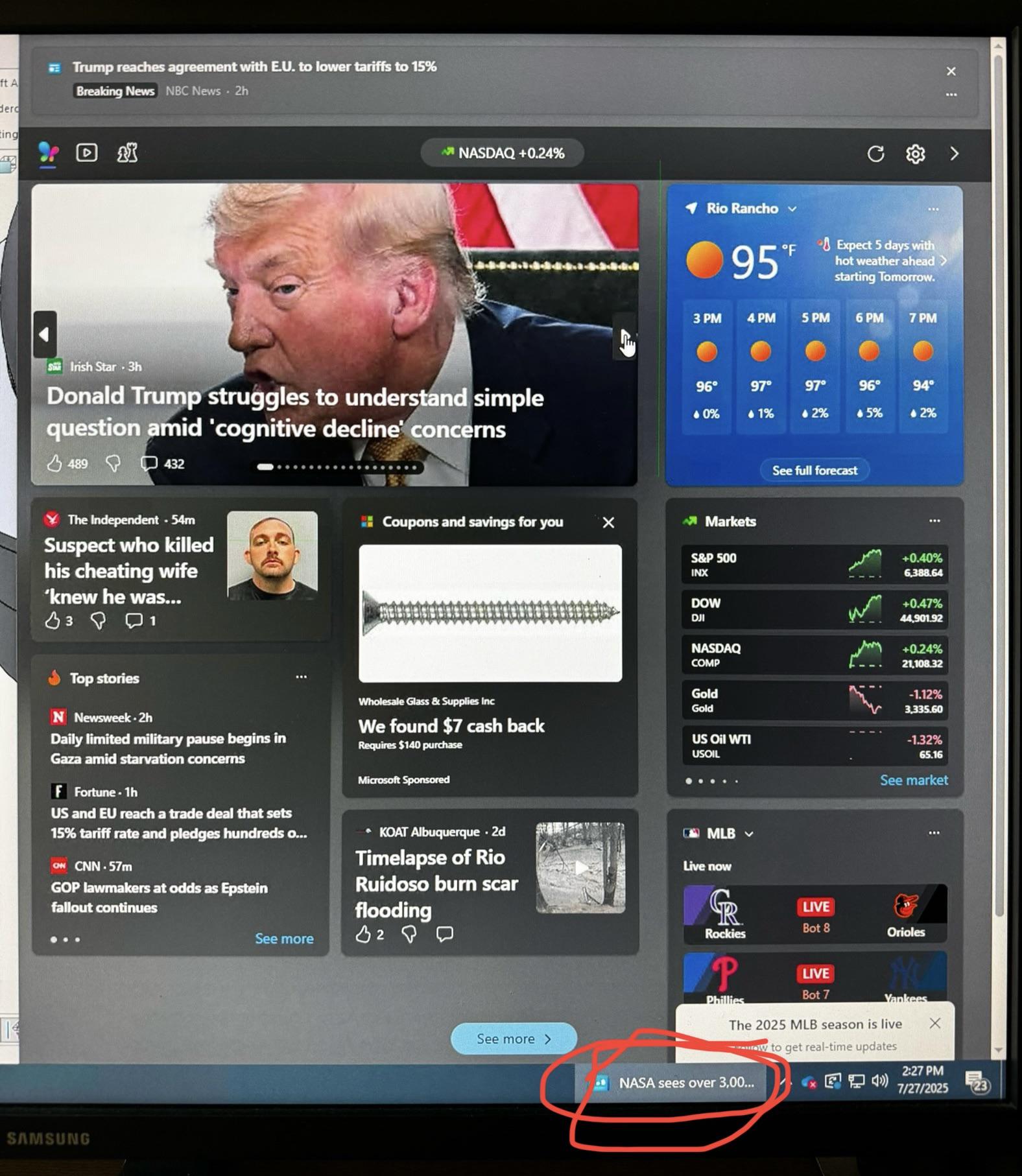This screenshot has width=1022, height=1176.
Task: Open suspect mugshot thumbnail
Action: point(272,556)
